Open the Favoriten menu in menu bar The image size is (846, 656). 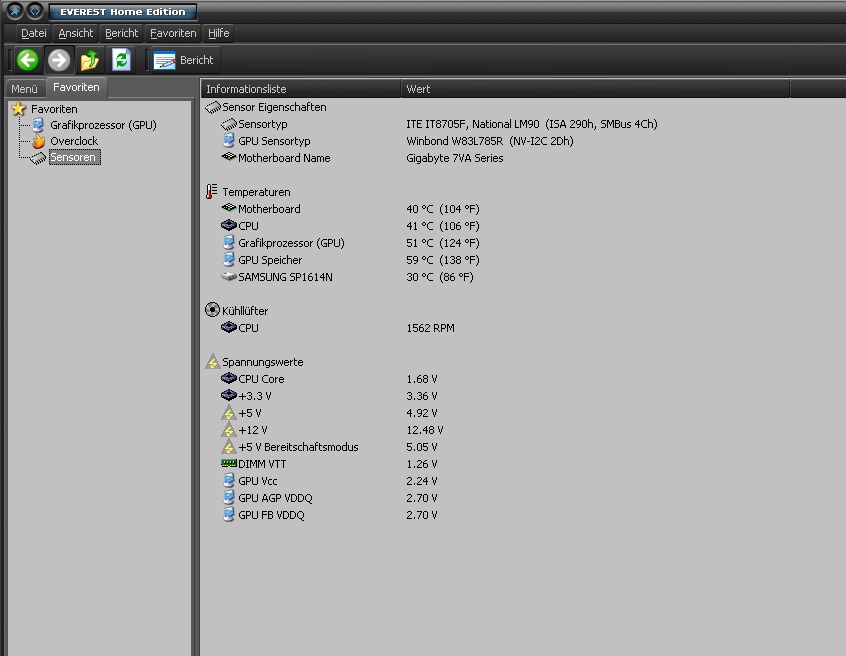click(x=173, y=33)
